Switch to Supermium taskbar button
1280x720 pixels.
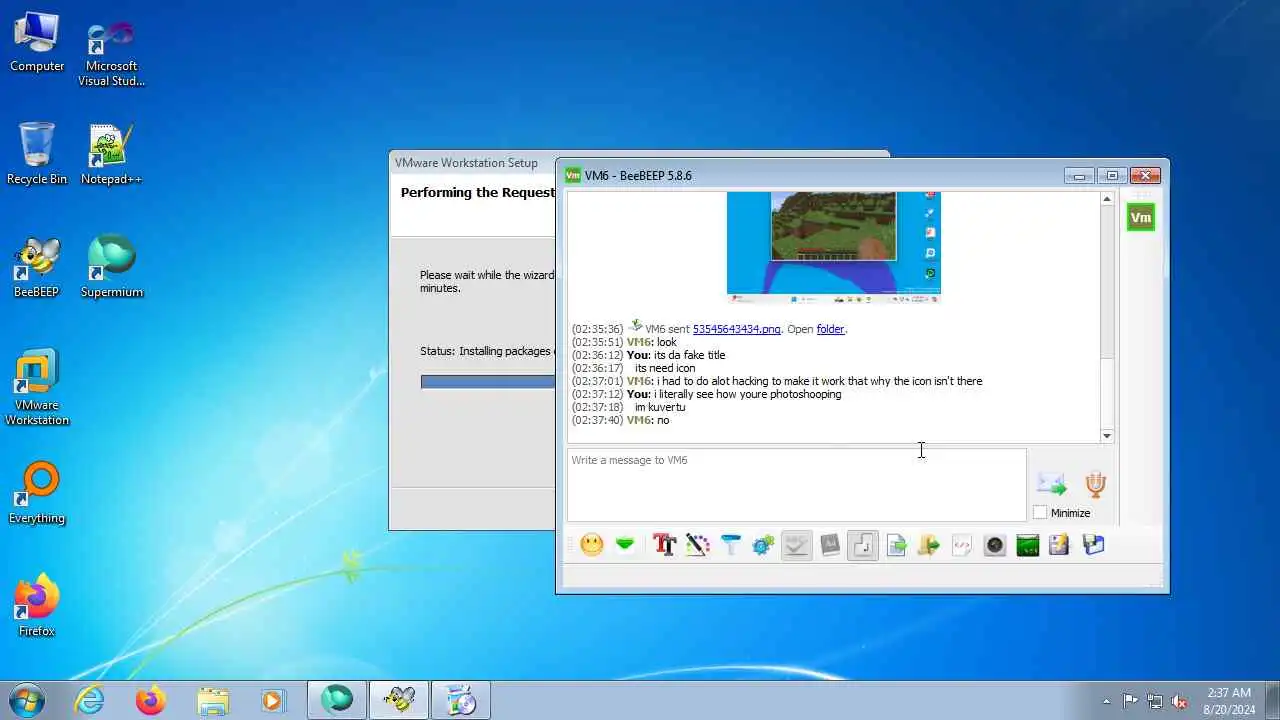tap(337, 701)
